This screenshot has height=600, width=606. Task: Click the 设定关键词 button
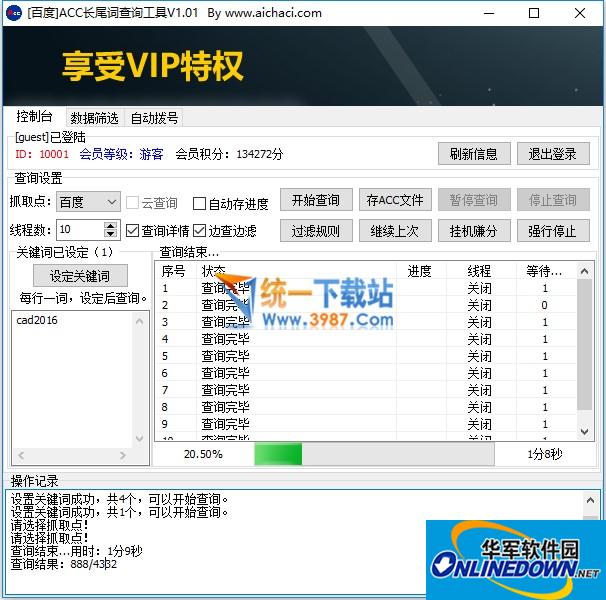80,276
